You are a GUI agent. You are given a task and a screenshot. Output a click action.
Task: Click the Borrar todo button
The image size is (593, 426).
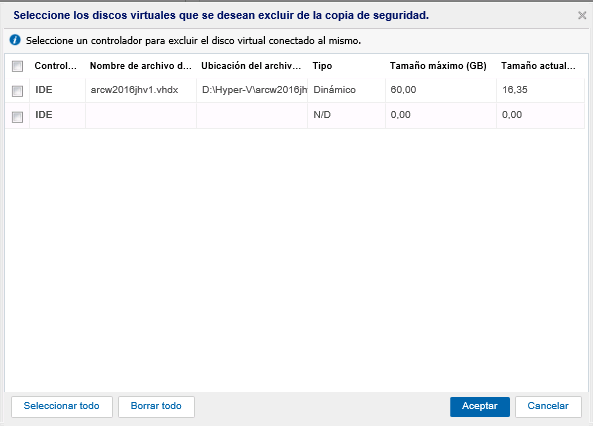coord(156,406)
